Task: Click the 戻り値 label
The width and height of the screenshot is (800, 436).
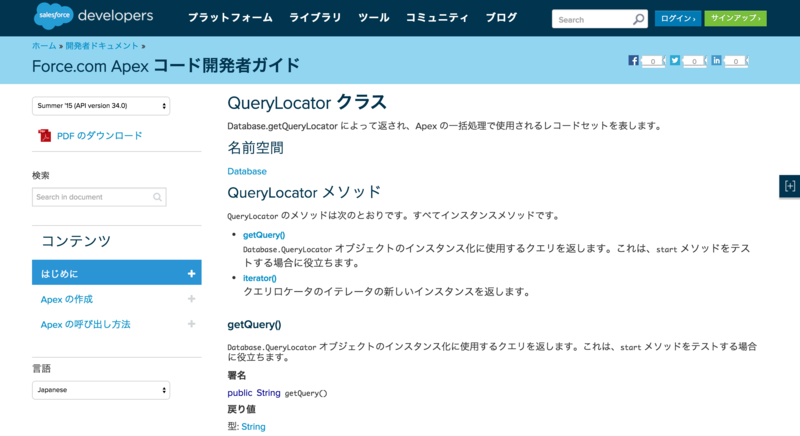Action: click(241, 409)
